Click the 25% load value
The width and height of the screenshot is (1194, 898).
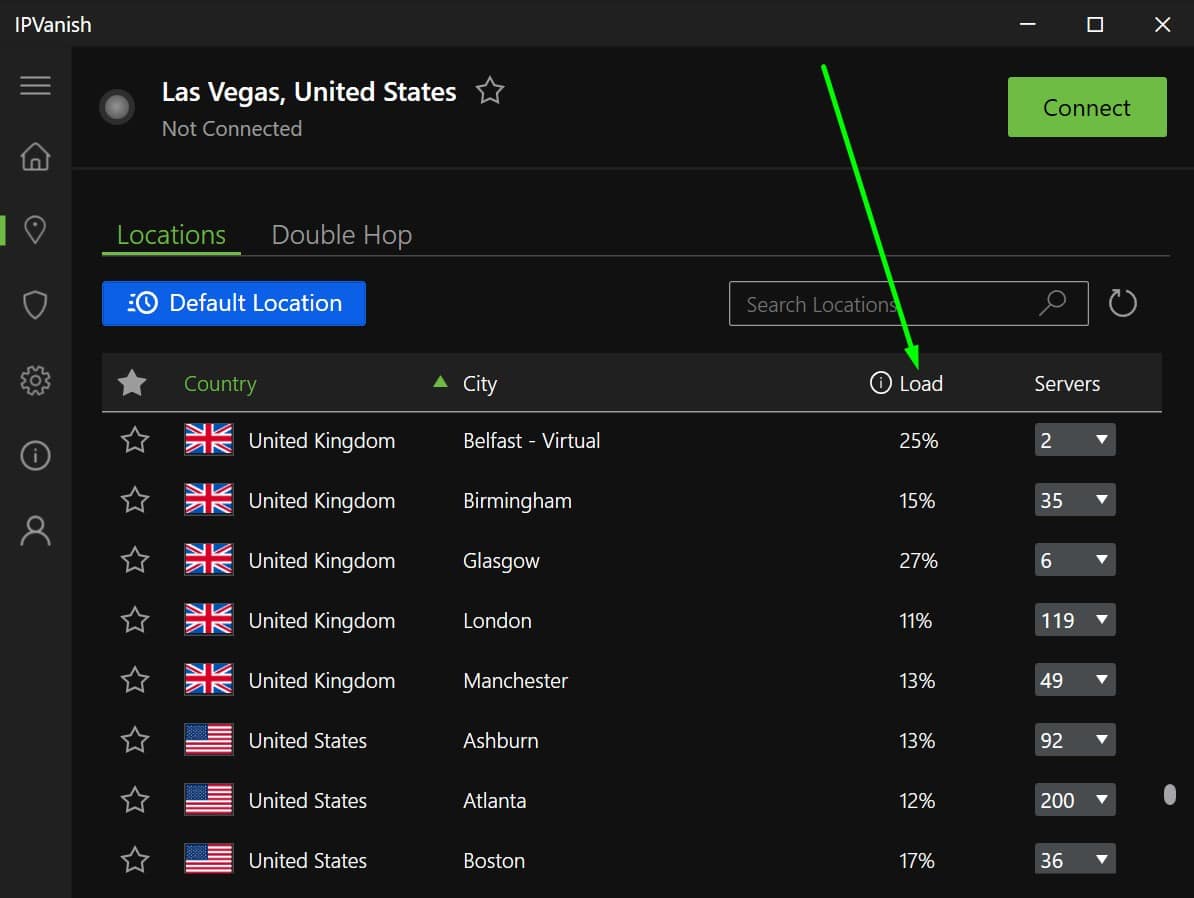point(918,440)
